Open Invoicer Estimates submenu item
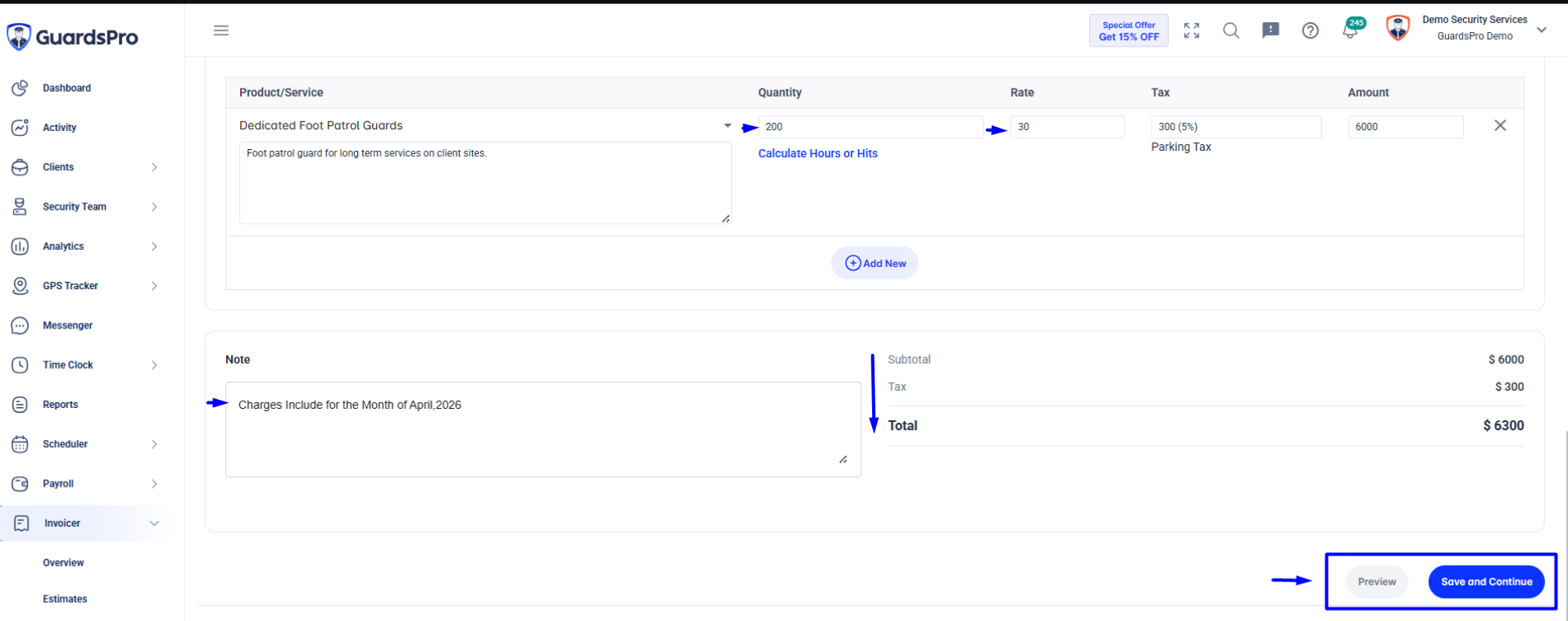 [65, 599]
